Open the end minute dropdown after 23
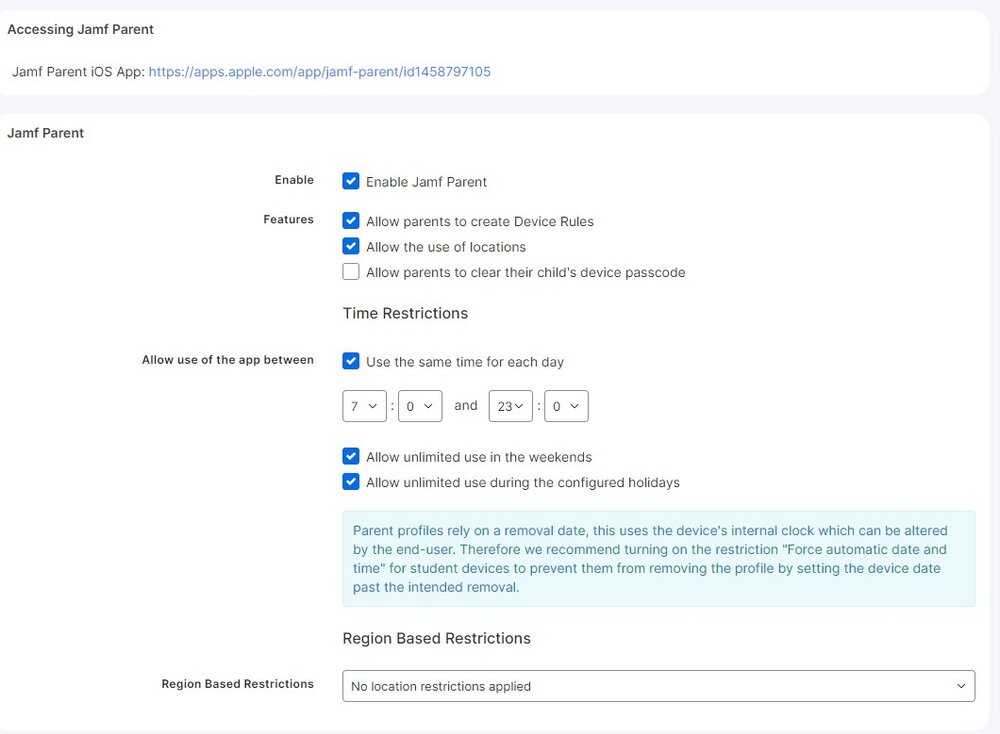The image size is (1000, 734). coord(566,406)
